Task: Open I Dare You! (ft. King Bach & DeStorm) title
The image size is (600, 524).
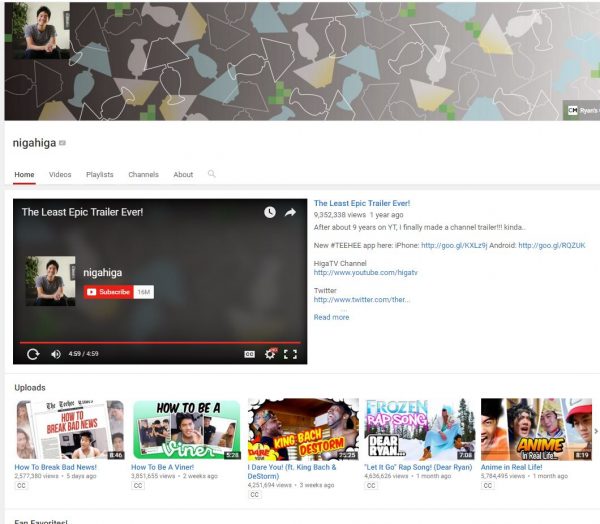Action: coord(292,472)
